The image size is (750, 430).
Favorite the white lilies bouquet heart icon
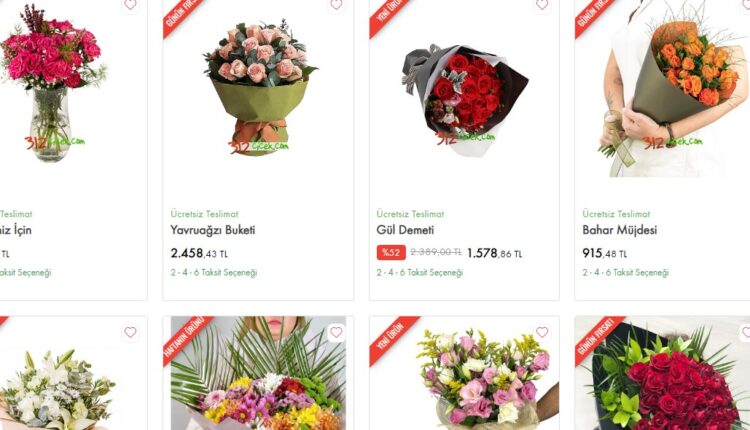[x=130, y=332]
